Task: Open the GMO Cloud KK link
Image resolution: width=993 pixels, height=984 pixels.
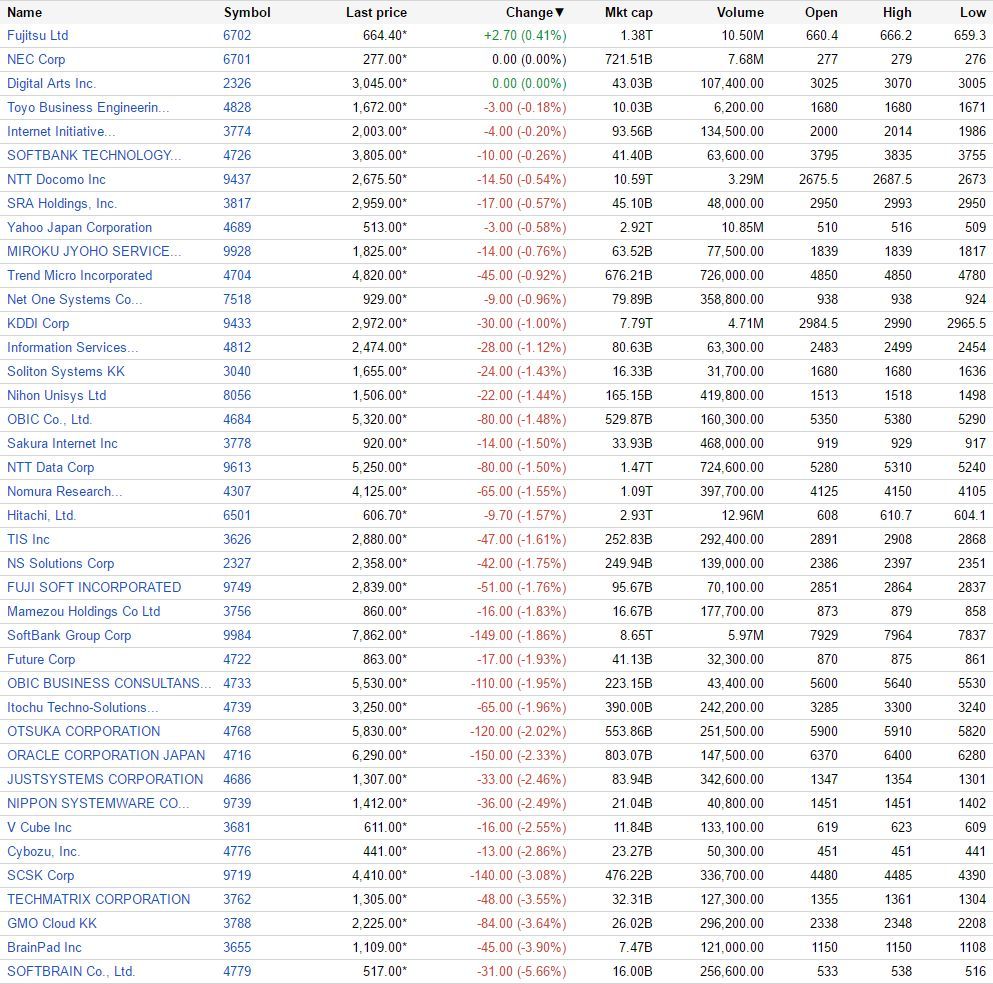Action: click(52, 924)
